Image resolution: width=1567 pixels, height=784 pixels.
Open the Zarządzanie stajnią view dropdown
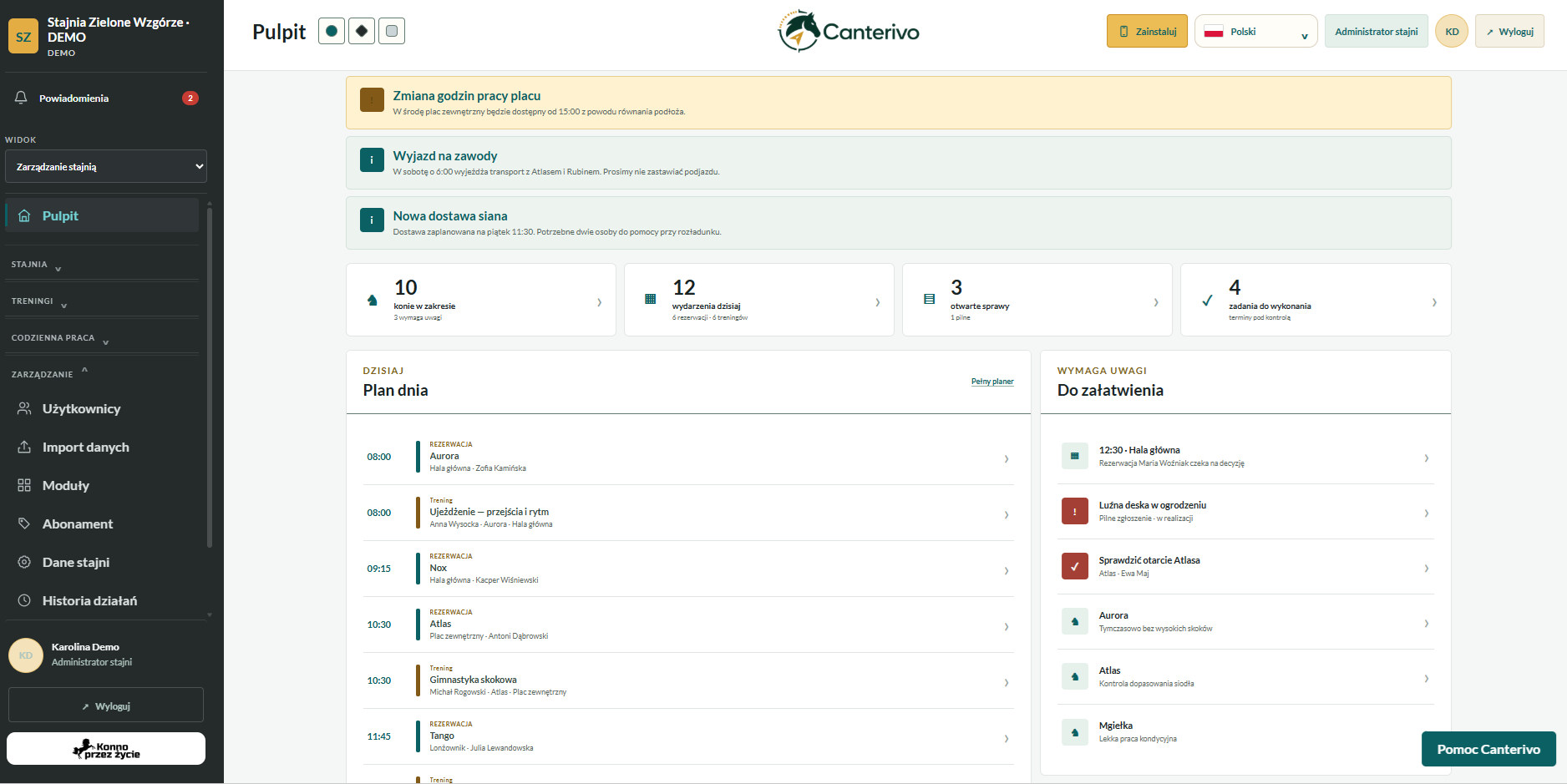coord(106,166)
